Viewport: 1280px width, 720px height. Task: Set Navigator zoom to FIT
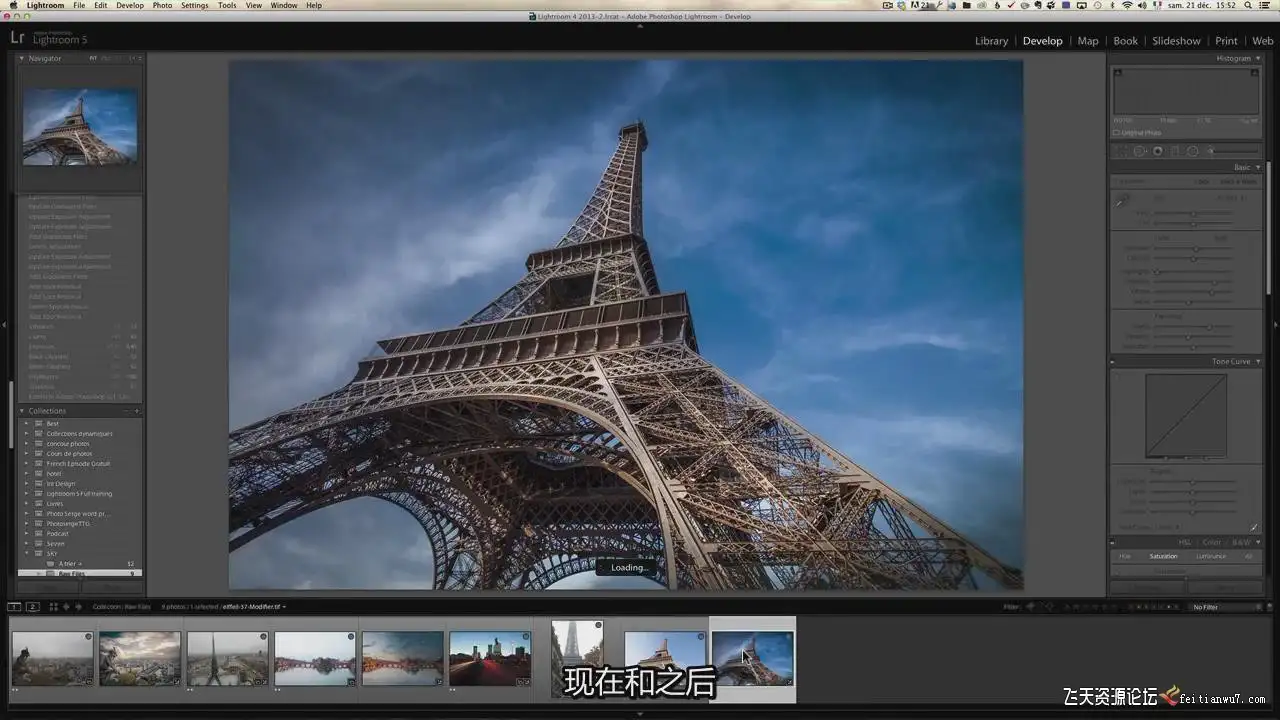(93, 58)
